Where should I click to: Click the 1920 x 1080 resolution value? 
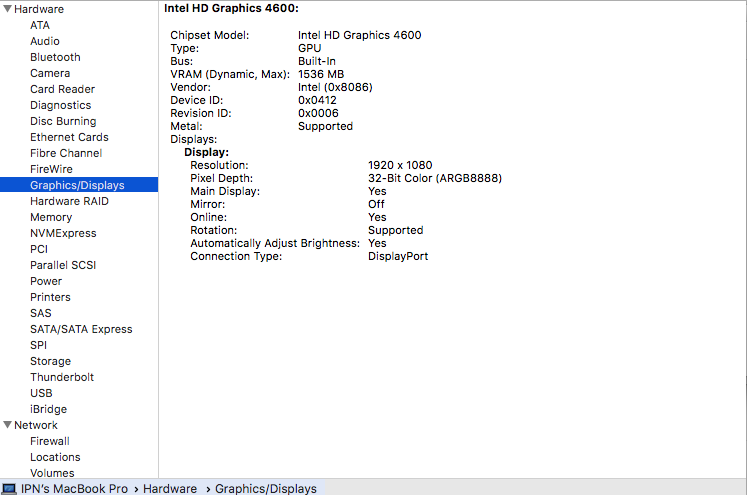400,165
